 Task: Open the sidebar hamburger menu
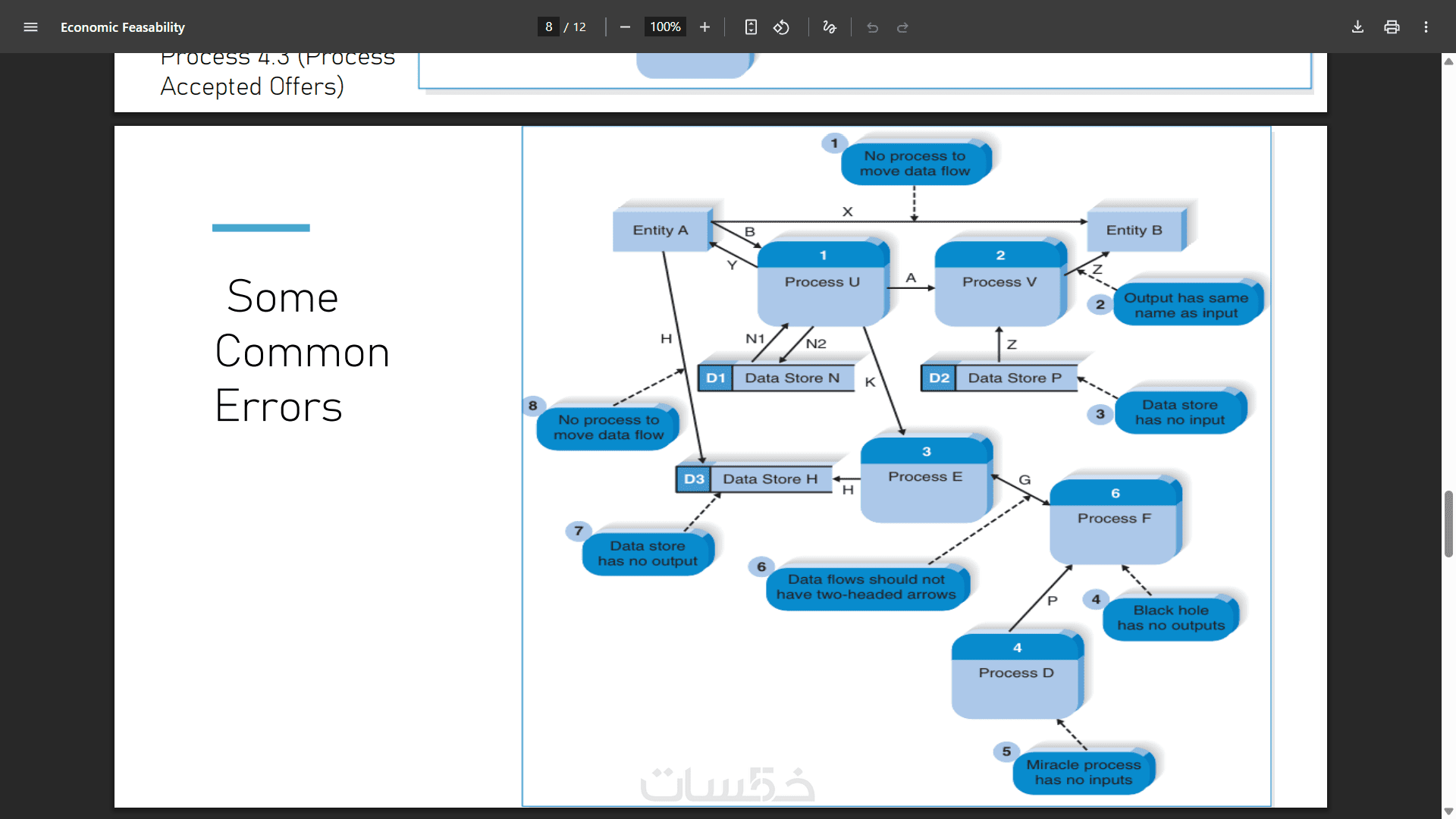[30, 27]
